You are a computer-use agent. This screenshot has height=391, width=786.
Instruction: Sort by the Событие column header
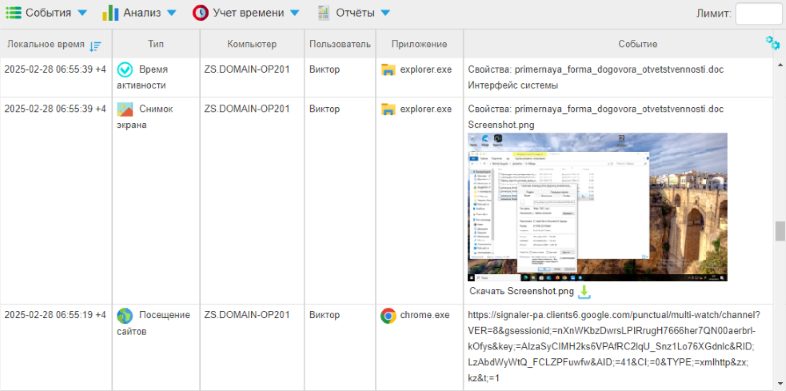pyautogui.click(x=638, y=44)
